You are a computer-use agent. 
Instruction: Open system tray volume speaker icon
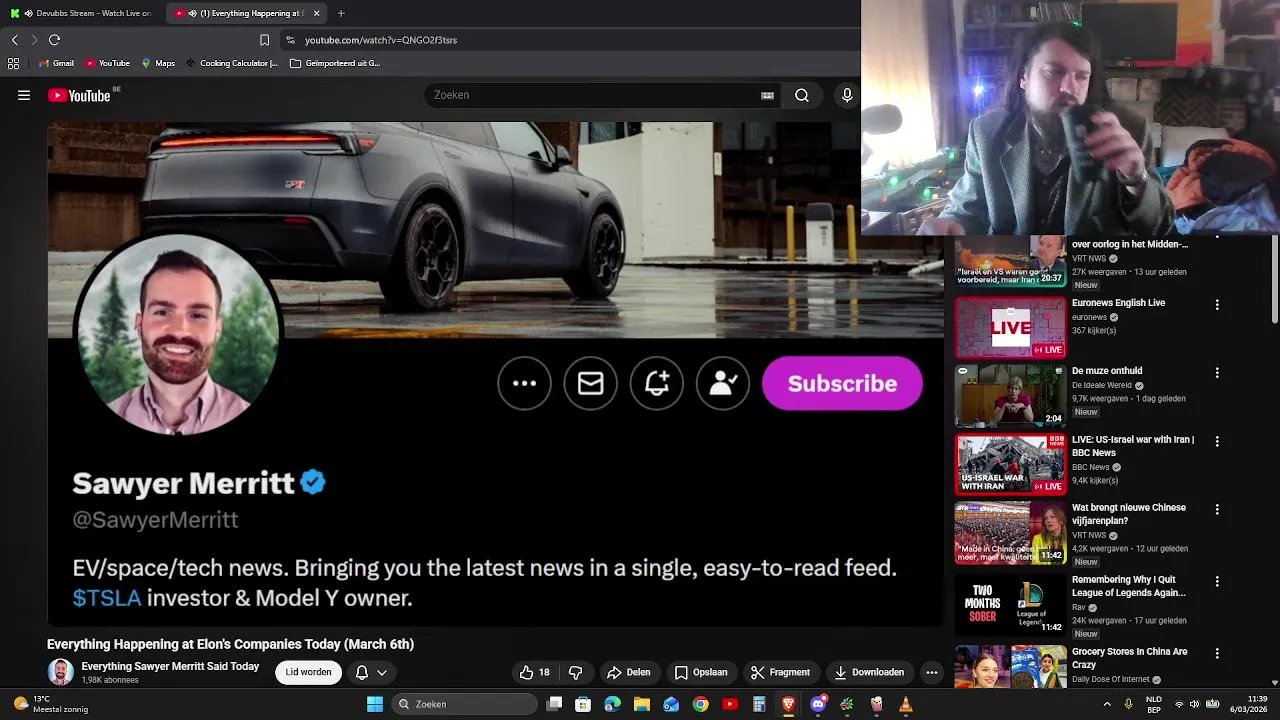1194,704
